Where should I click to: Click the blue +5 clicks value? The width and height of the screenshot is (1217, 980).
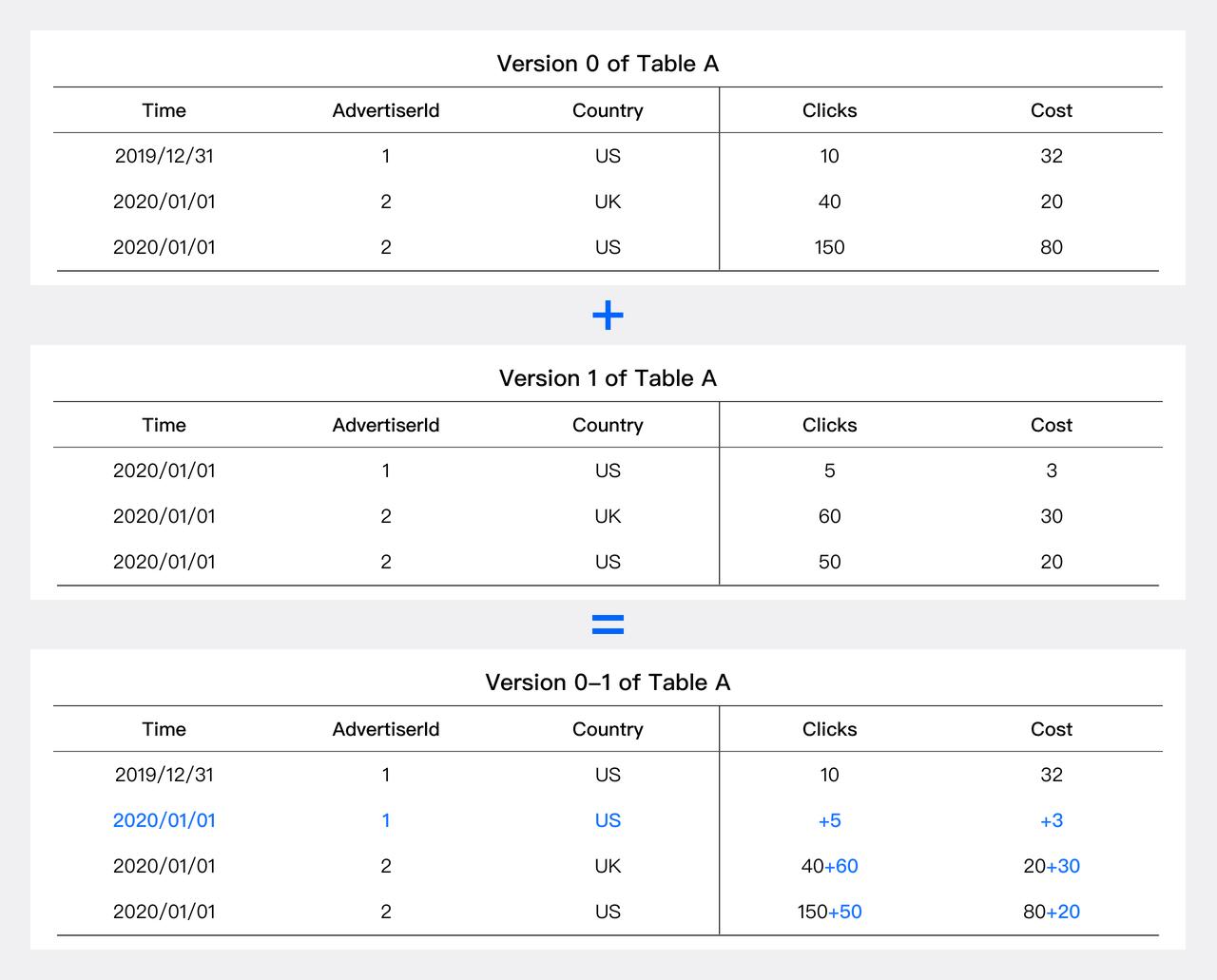829,820
